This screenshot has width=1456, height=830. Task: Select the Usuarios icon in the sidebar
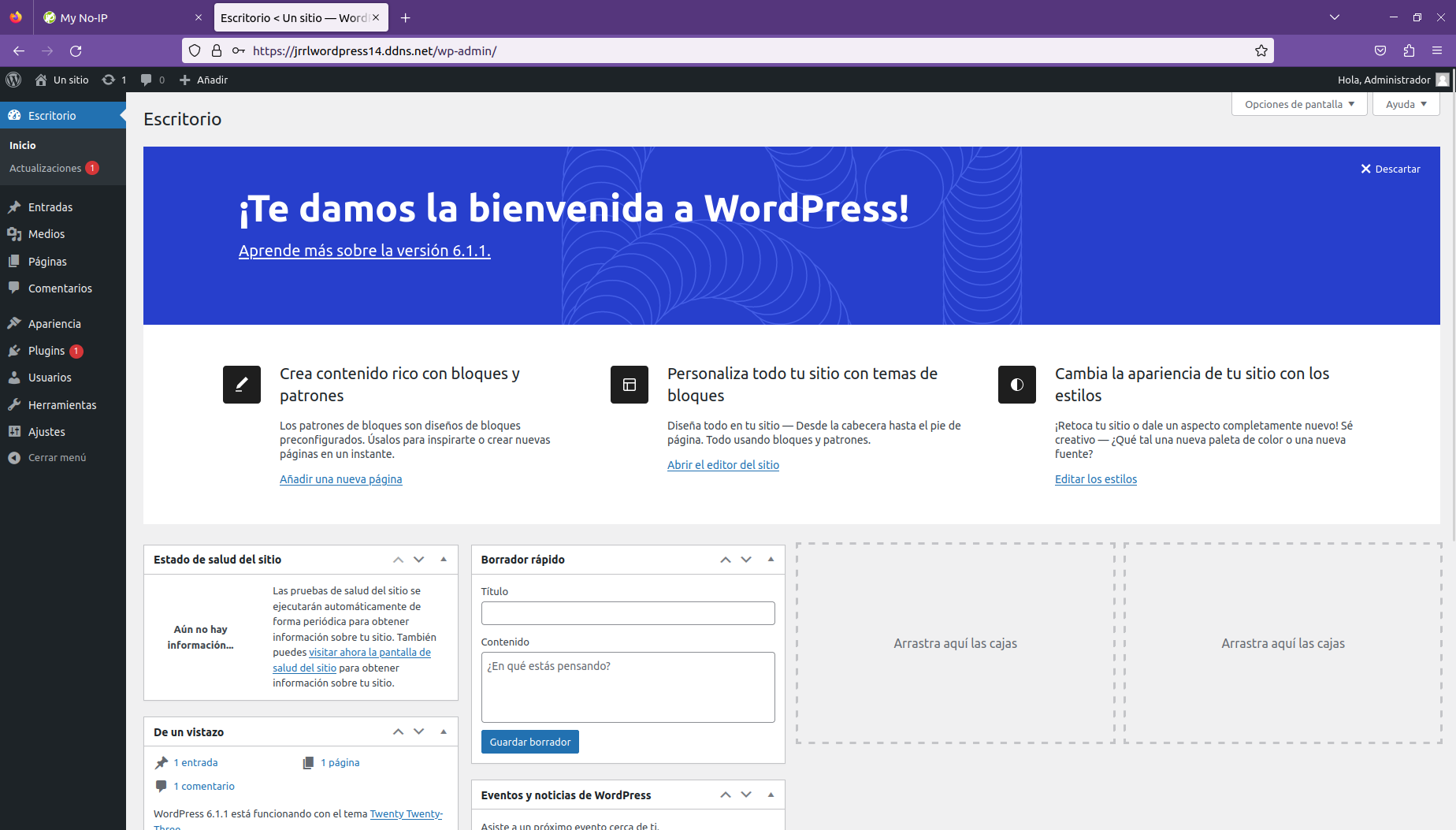pyautogui.click(x=16, y=378)
